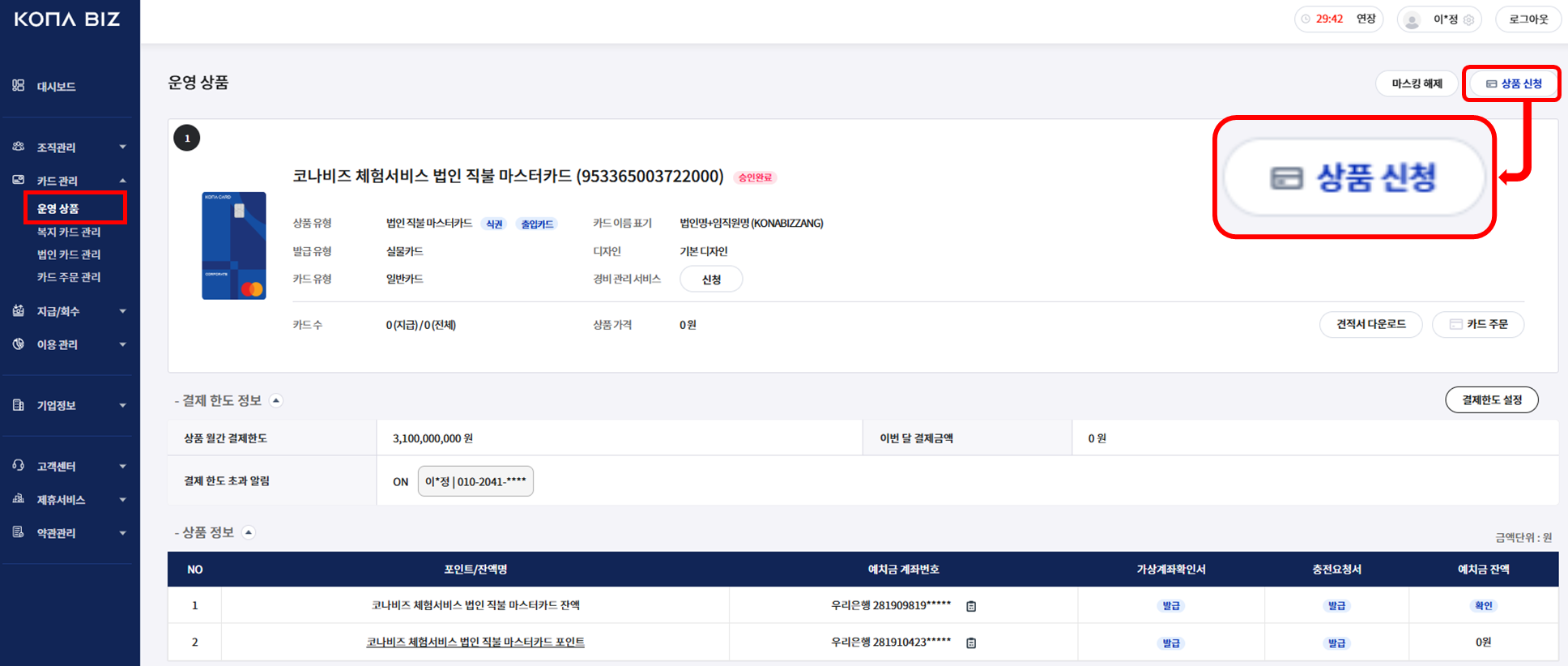Screen dimensions: 1568x666
Task: Click the 고객센터 headset icon
Action: (18, 465)
